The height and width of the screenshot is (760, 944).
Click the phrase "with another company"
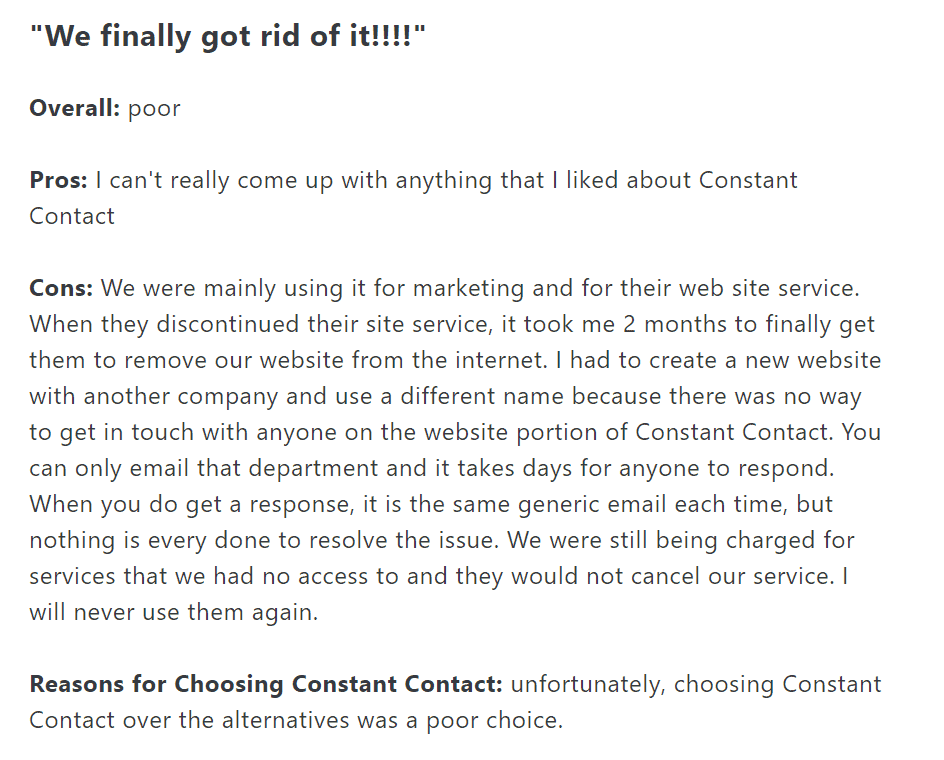(x=154, y=397)
